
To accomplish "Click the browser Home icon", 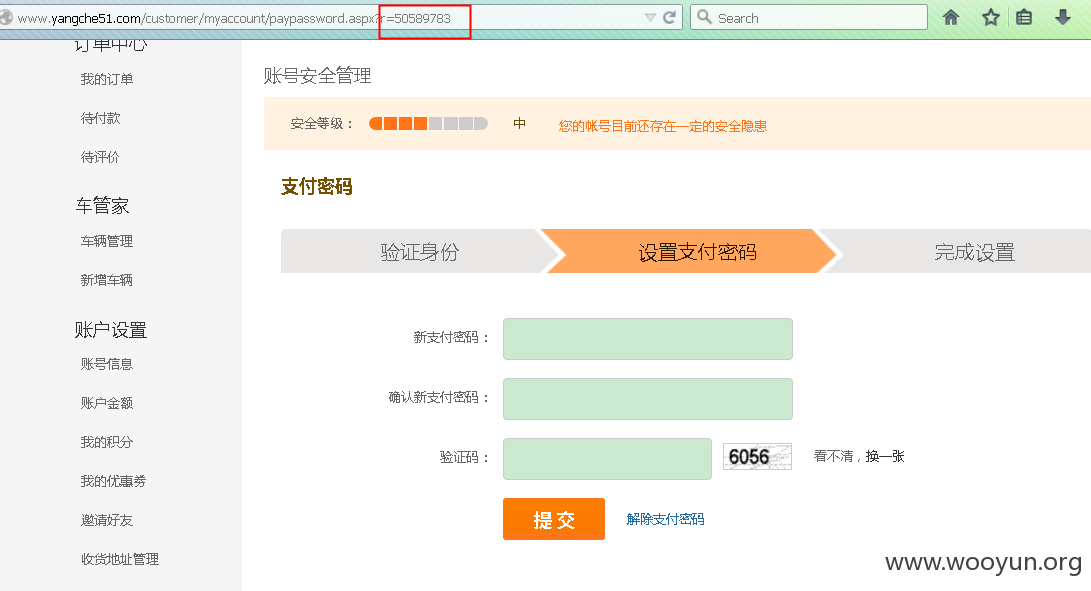I will pos(950,17).
